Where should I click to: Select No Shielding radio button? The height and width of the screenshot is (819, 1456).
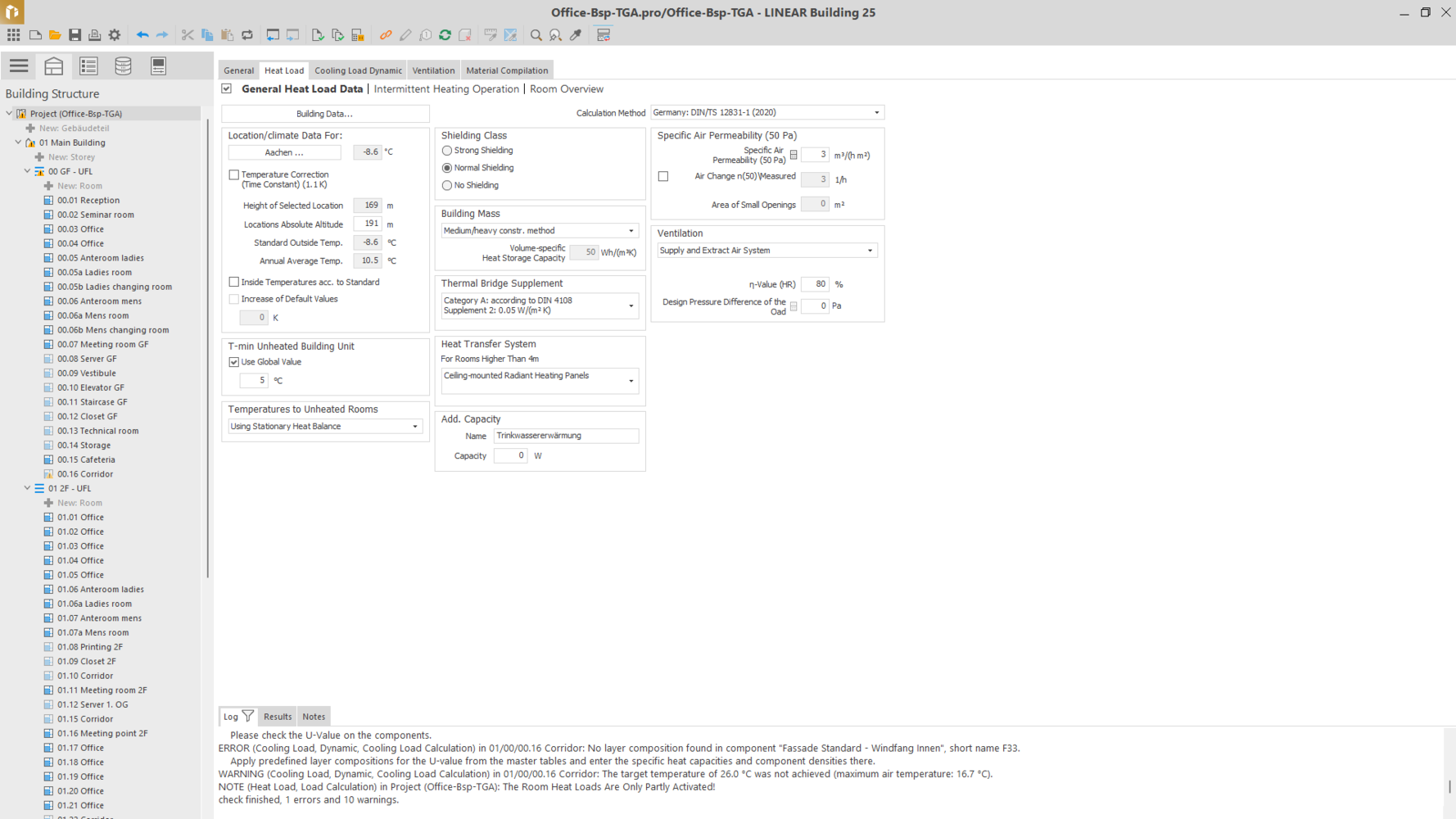tap(447, 185)
